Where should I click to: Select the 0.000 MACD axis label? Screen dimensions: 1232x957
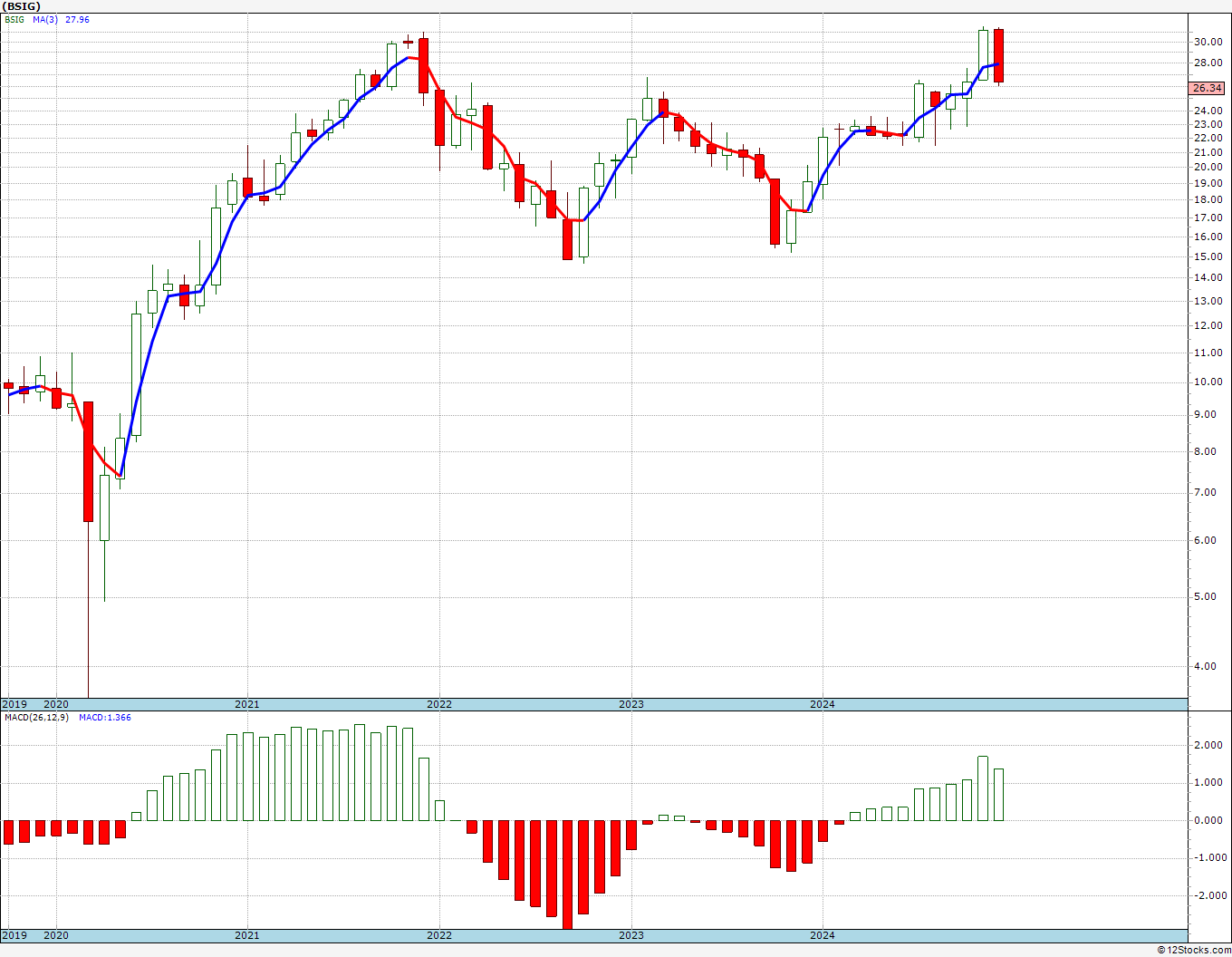[x=1207, y=820]
